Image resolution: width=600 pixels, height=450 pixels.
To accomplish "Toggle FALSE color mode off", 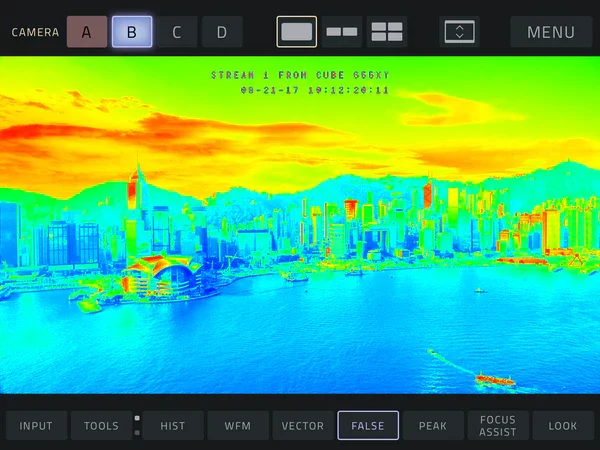I will (x=368, y=426).
